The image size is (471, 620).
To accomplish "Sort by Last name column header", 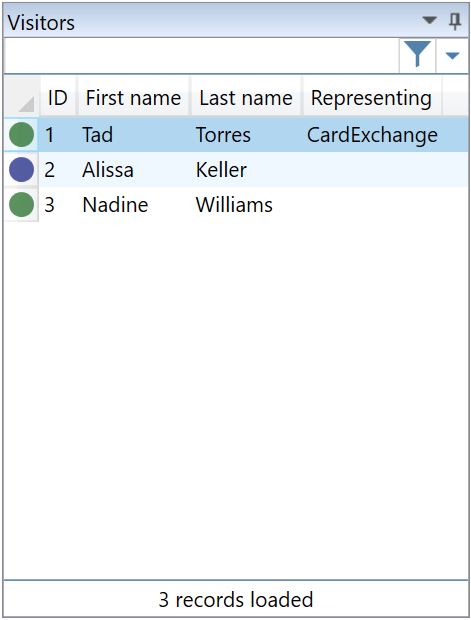I will (246, 97).
